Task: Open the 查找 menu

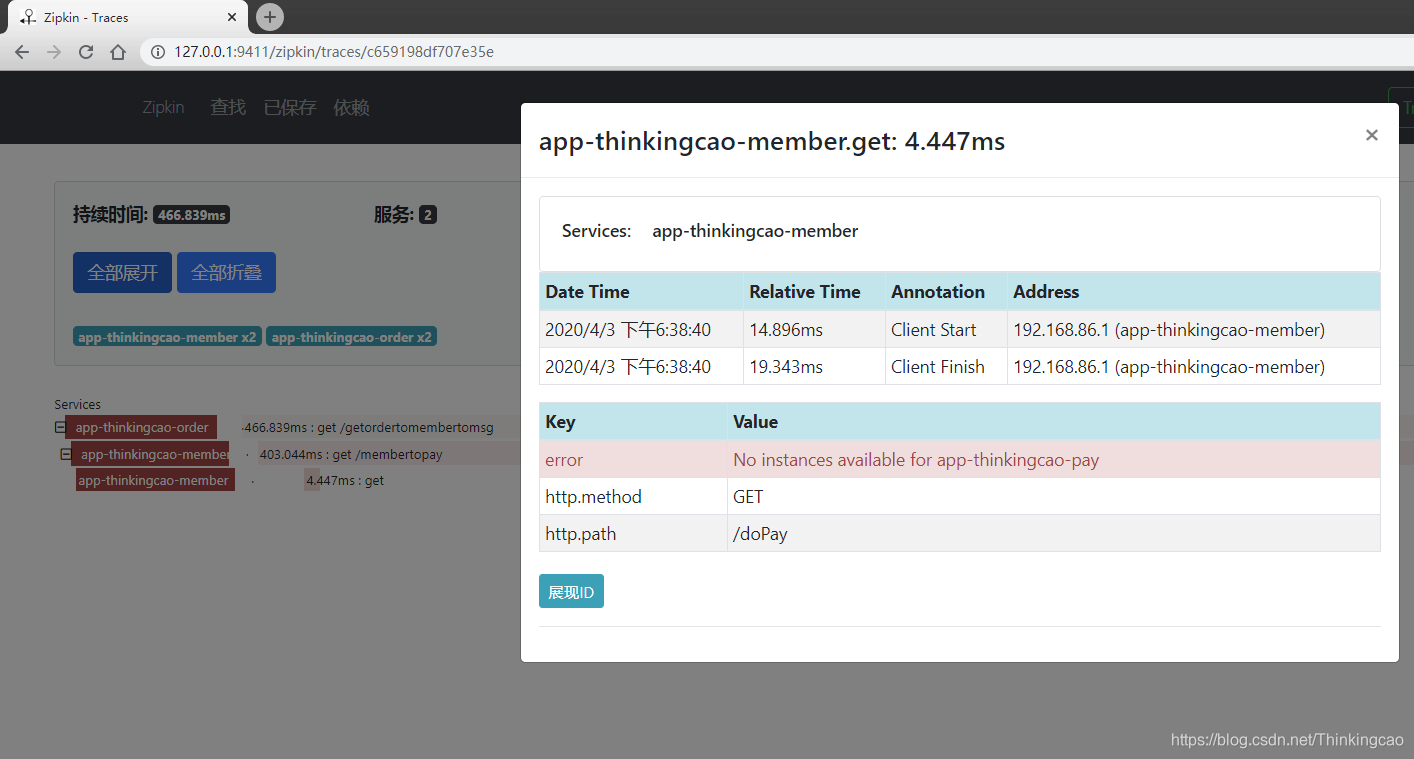Action: click(228, 107)
